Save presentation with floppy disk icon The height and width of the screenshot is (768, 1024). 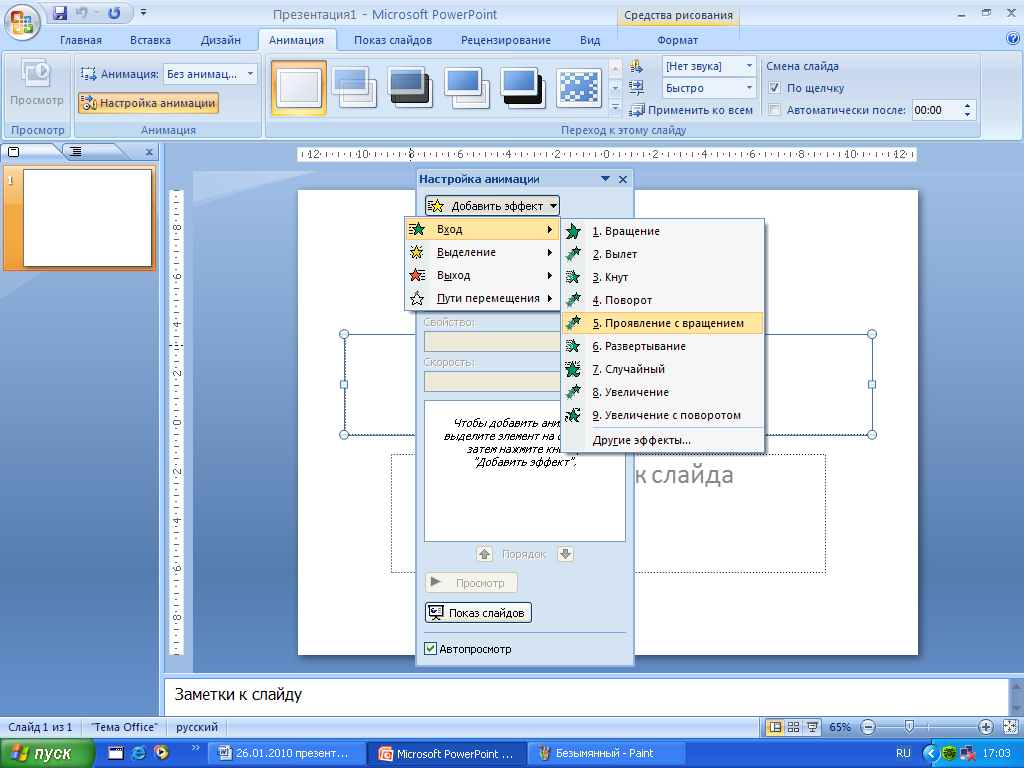60,12
